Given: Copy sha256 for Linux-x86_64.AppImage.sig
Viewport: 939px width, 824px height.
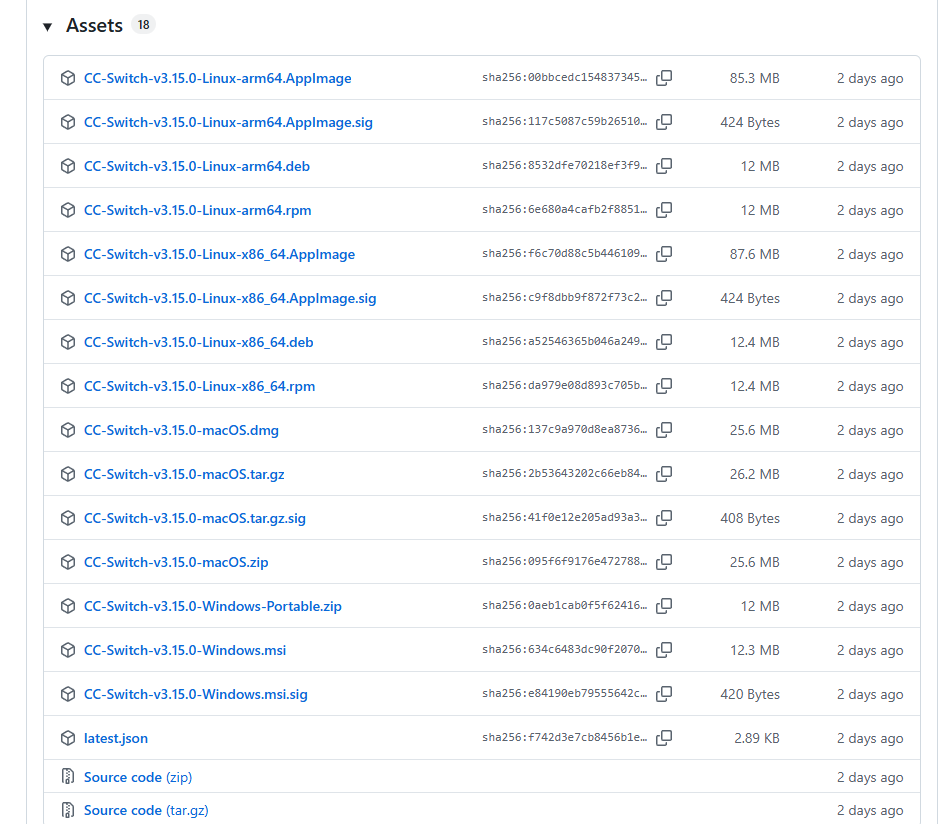Looking at the screenshot, I should pos(664,298).
